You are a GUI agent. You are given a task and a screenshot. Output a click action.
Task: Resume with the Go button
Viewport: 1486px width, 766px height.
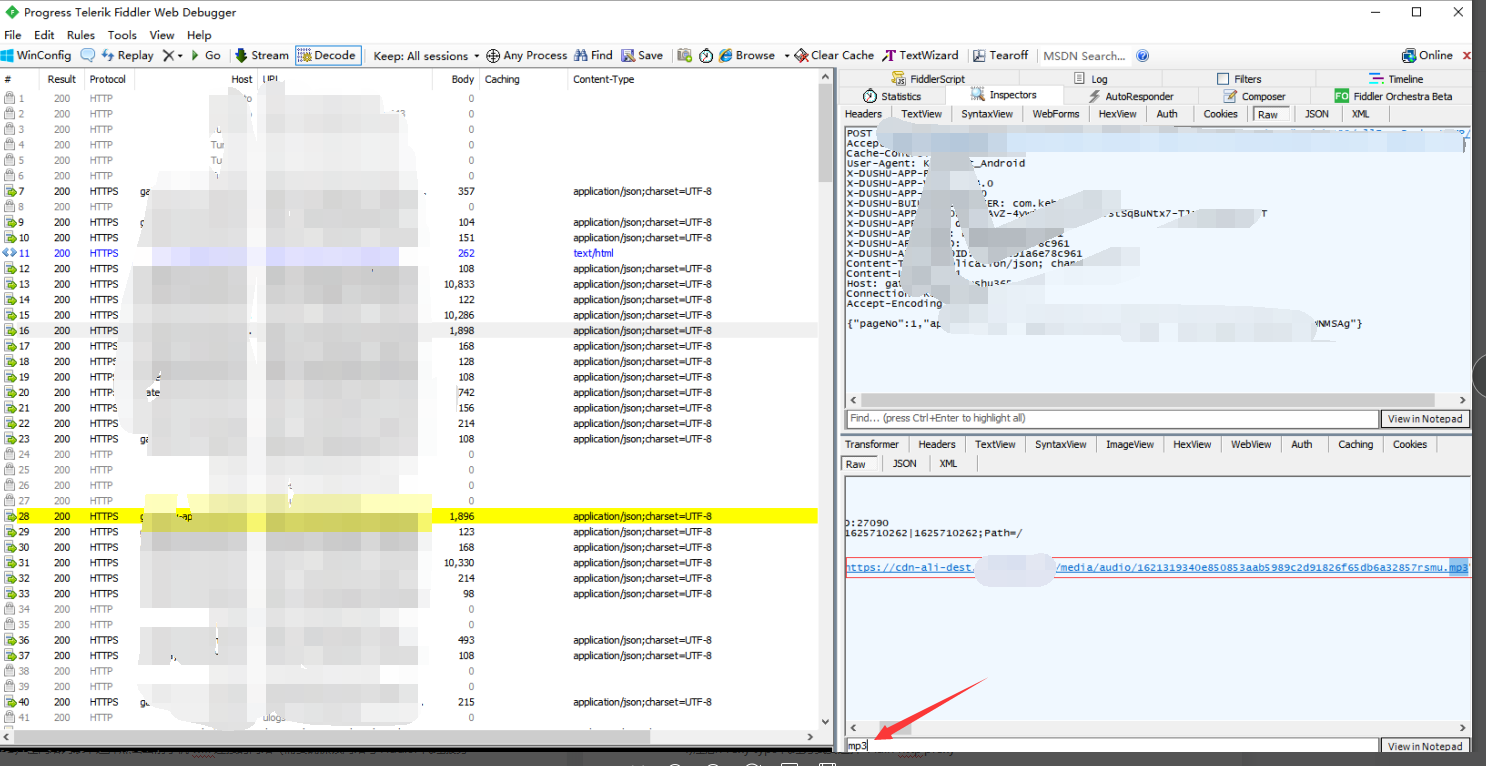(x=205, y=56)
